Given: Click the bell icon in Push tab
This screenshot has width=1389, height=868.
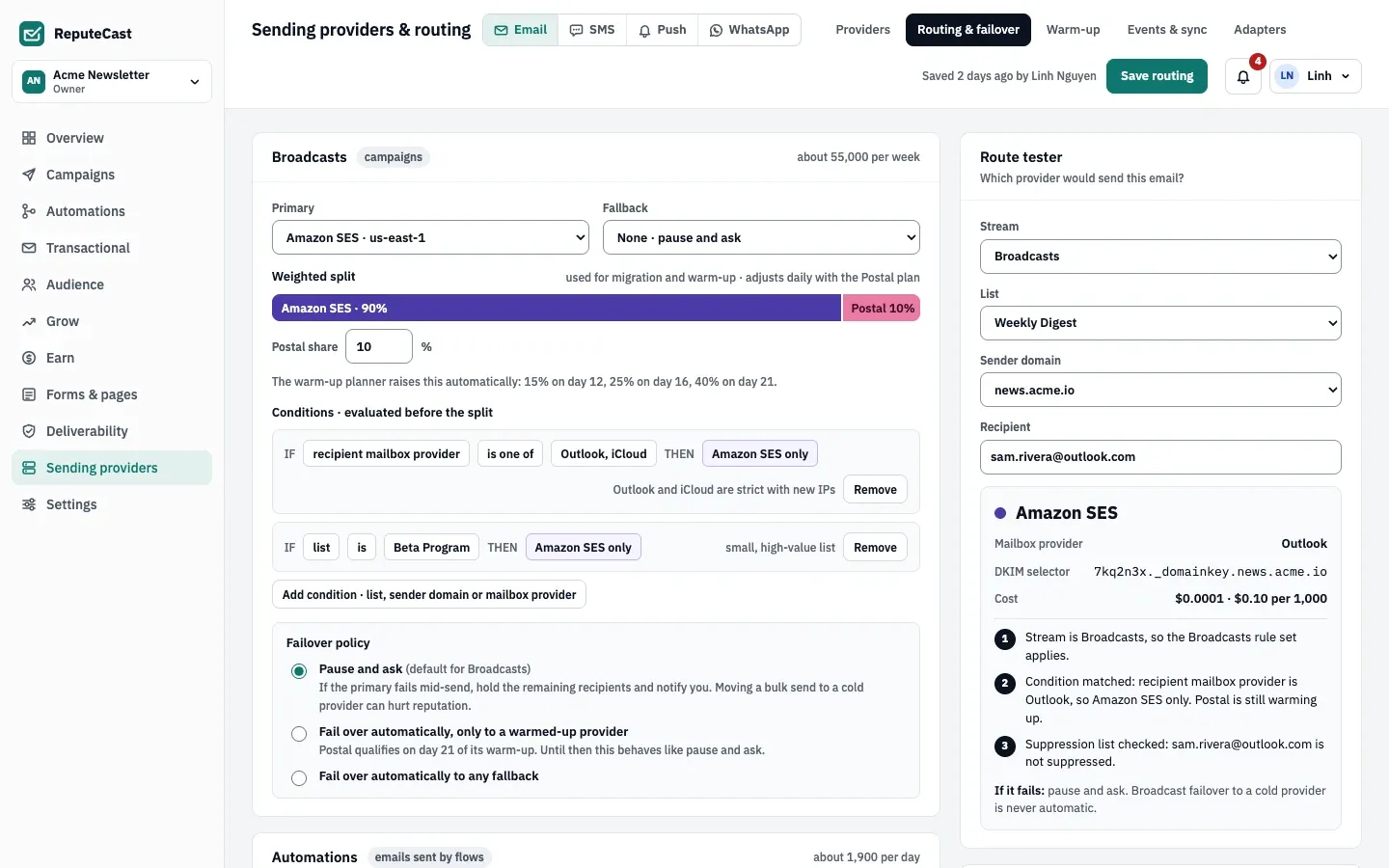Looking at the screenshot, I should coord(644,30).
